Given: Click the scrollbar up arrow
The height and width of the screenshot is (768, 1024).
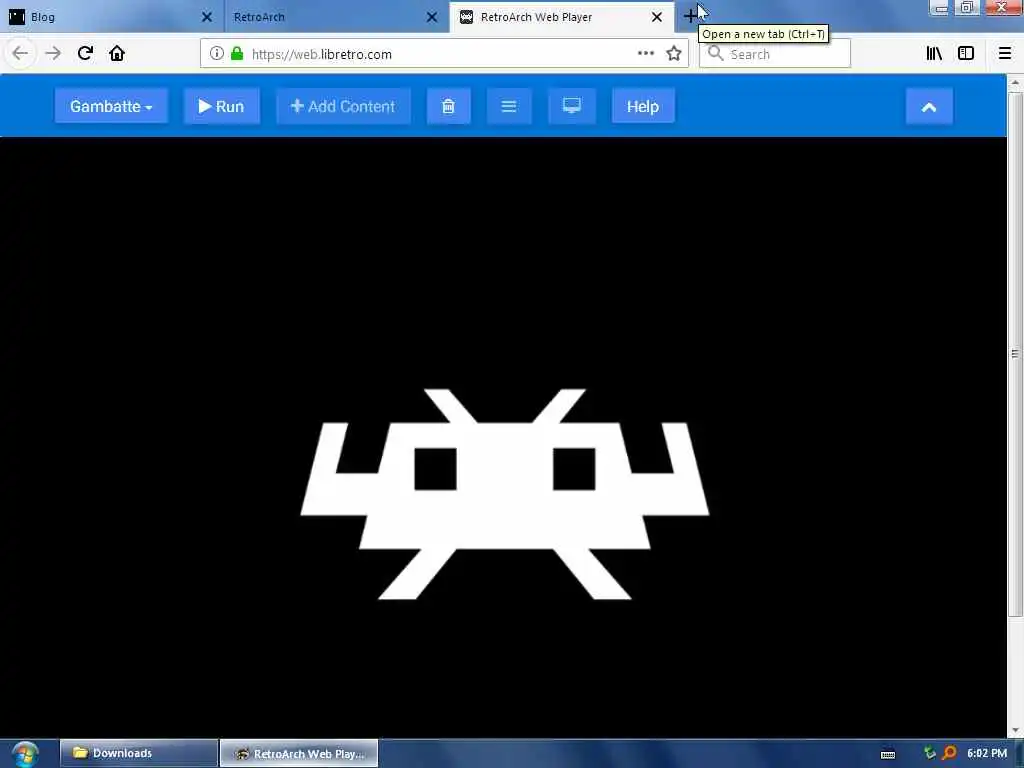Looking at the screenshot, I should [1015, 83].
